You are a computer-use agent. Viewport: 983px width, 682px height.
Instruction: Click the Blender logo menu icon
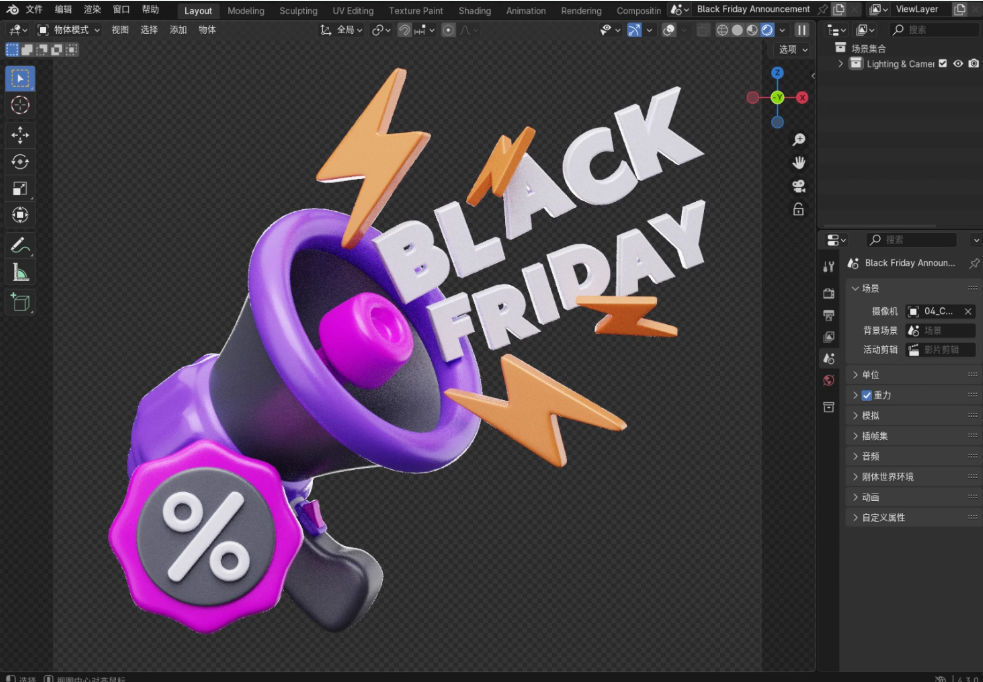[12, 9]
